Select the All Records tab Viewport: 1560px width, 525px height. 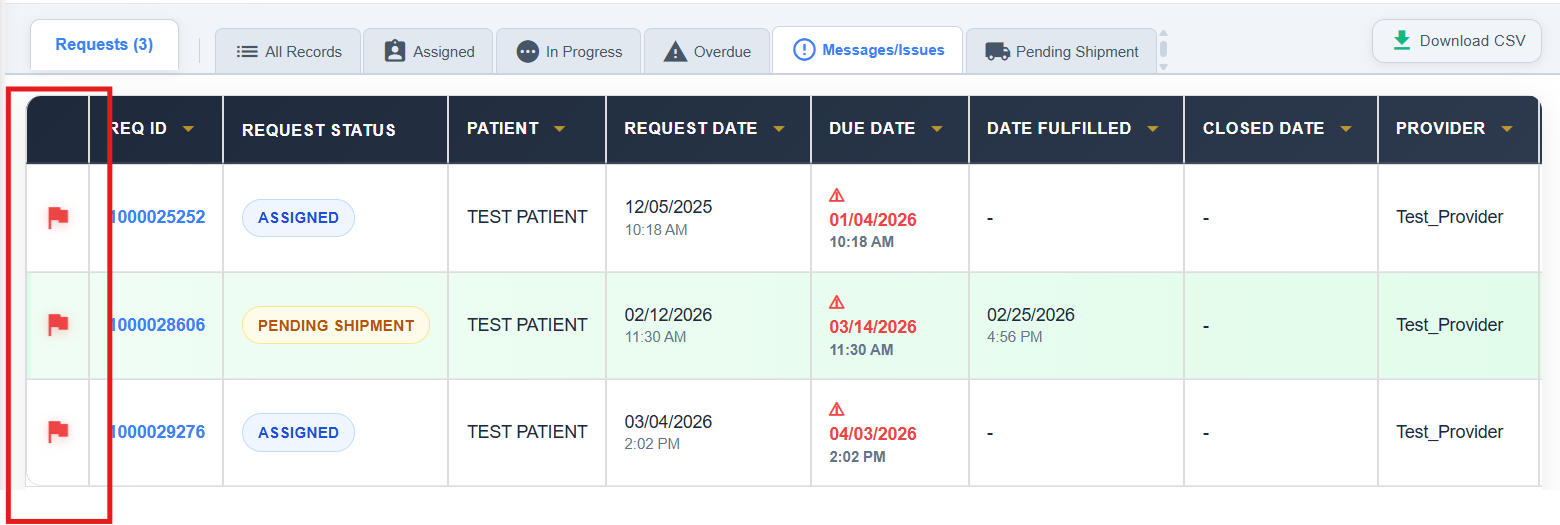pyautogui.click(x=289, y=51)
